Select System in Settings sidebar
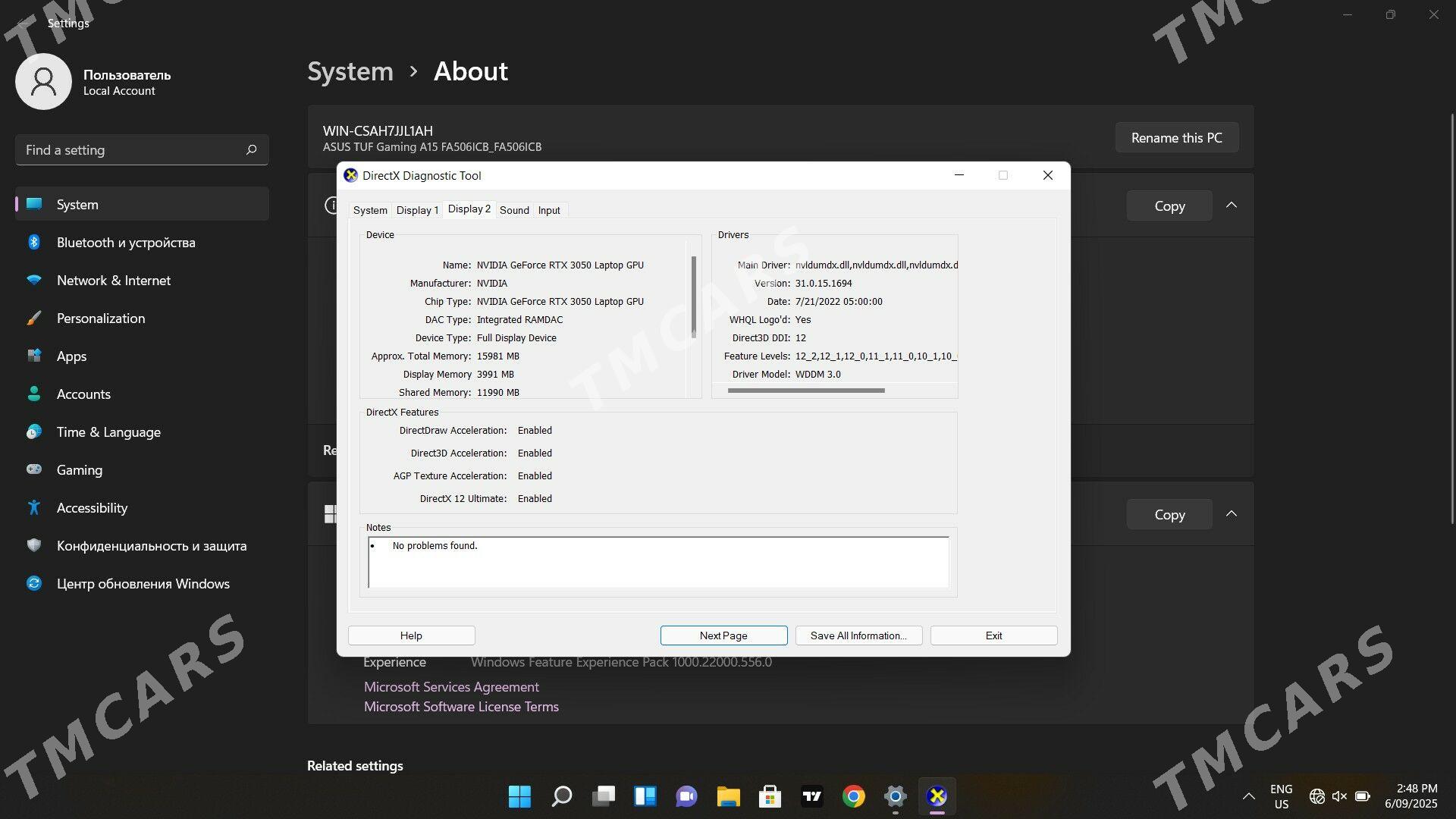The image size is (1456, 819). [x=142, y=205]
